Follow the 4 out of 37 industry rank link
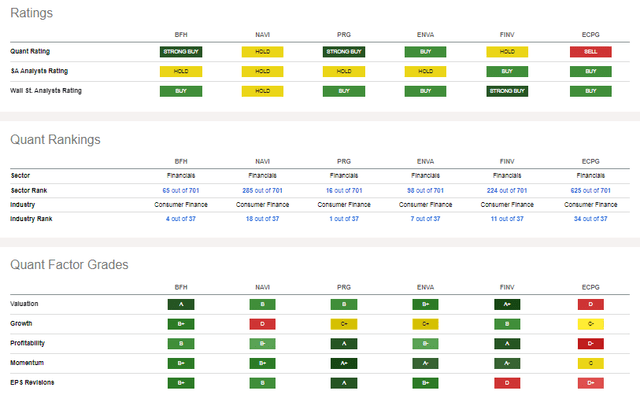Screen dimensions: 640x402 pos(181,219)
